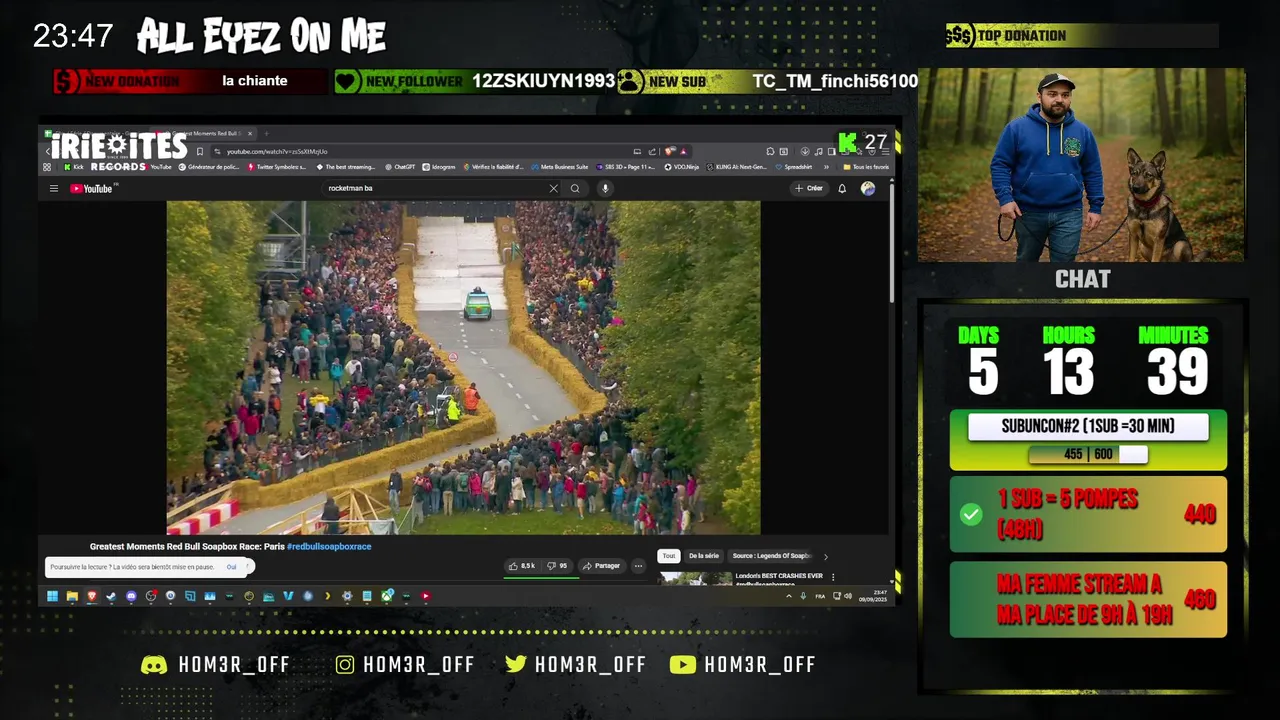Open Steam from the taskbar
Image resolution: width=1280 pixels, height=720 pixels.
click(x=111, y=596)
